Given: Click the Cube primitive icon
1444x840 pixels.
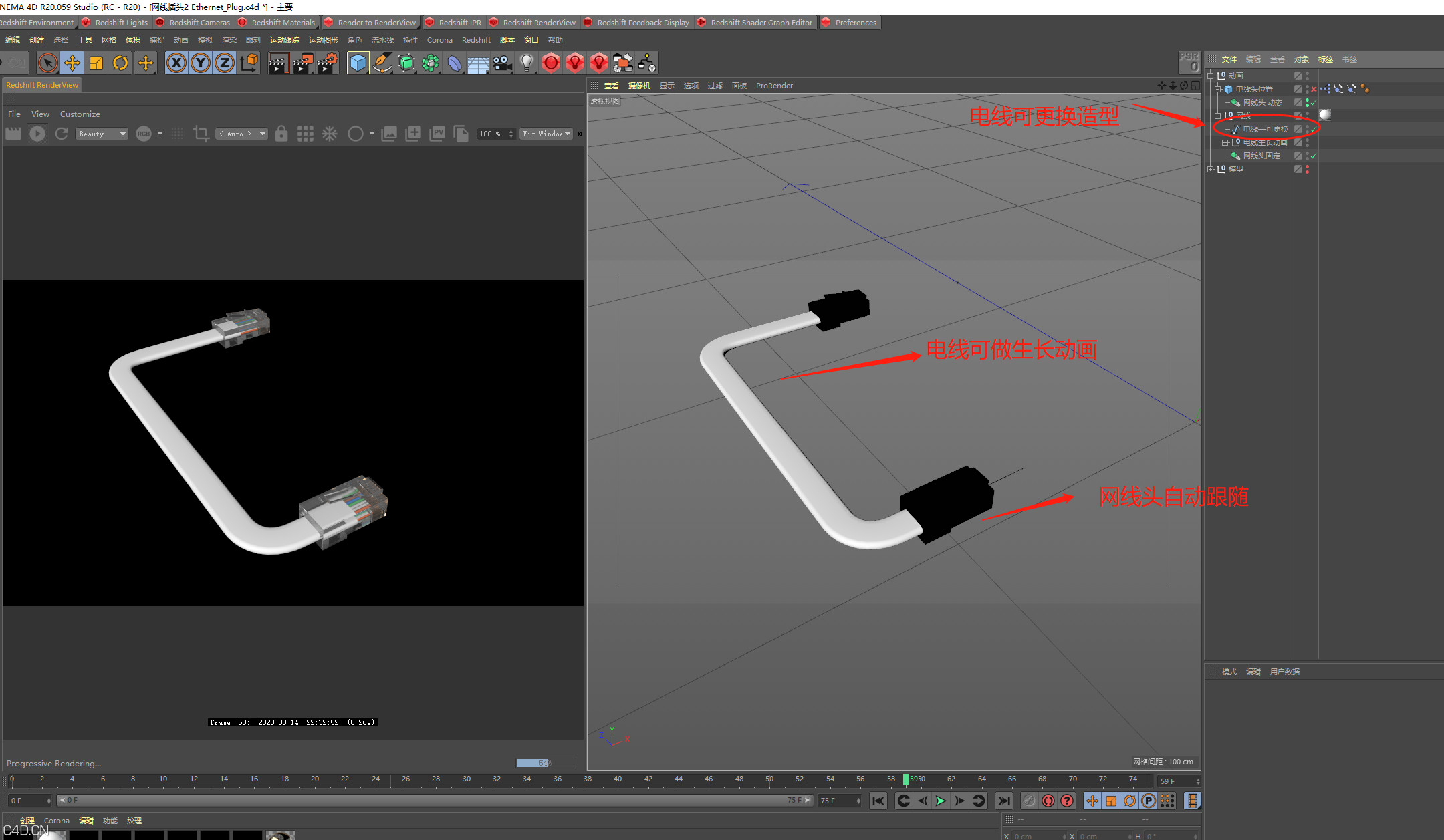Looking at the screenshot, I should coord(358,63).
